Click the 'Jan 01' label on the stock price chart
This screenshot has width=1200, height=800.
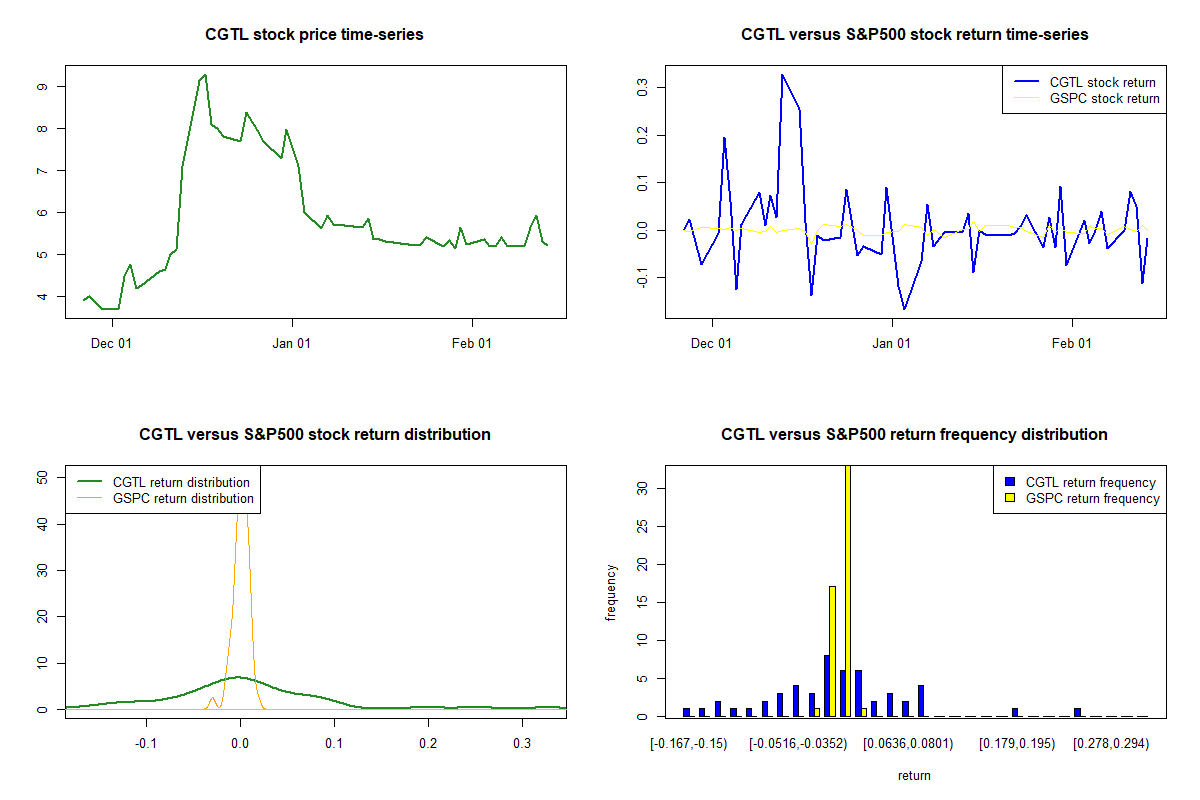coord(291,344)
